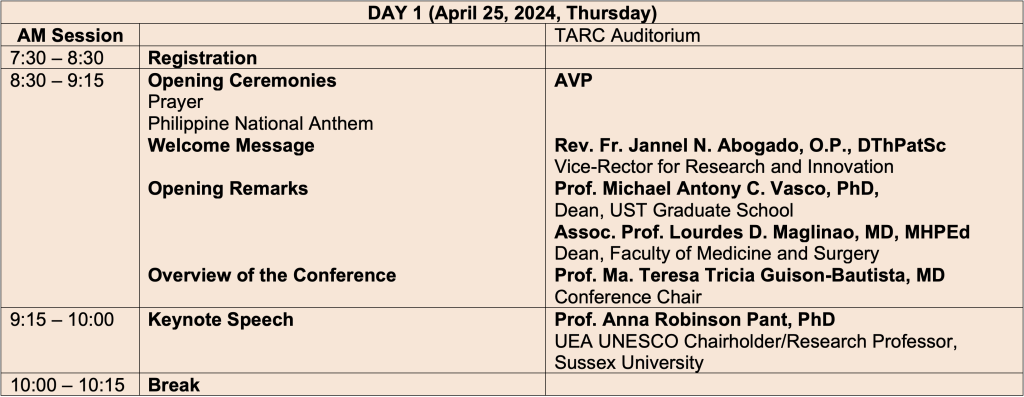1024x397 pixels.
Task: Click the AVP text
Action: pos(573,80)
